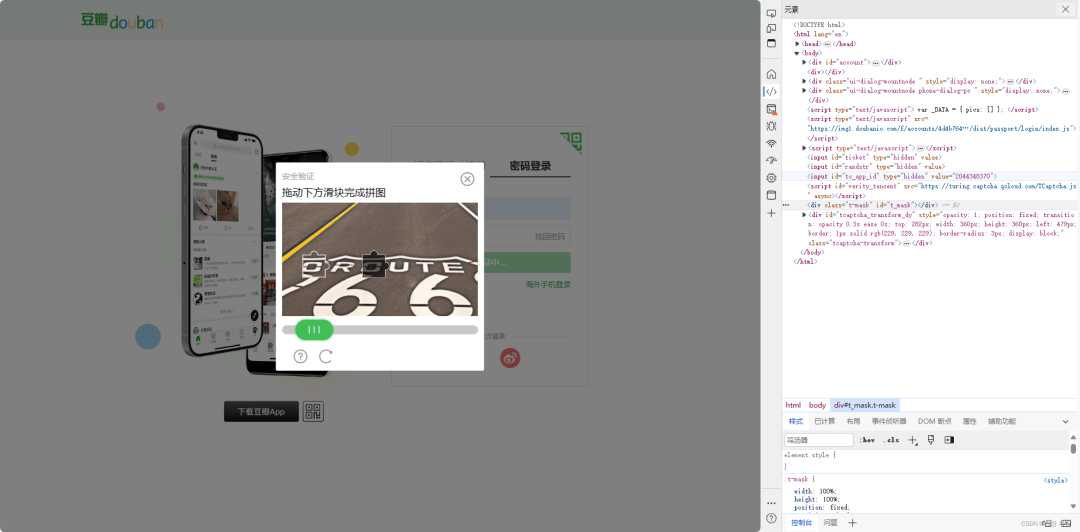The image size is (1080, 532).
Task: Close the captcha dialog with circled X
Action: (x=467, y=179)
